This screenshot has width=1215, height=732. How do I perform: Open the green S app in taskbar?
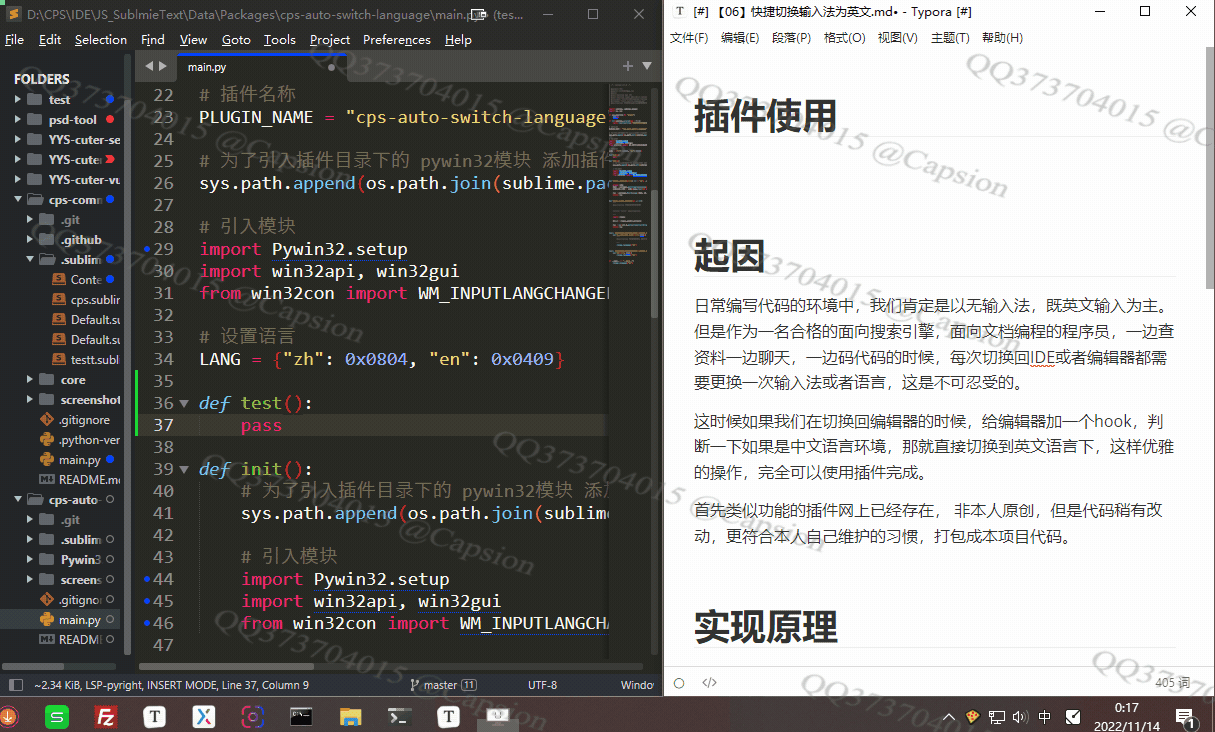pyautogui.click(x=57, y=716)
